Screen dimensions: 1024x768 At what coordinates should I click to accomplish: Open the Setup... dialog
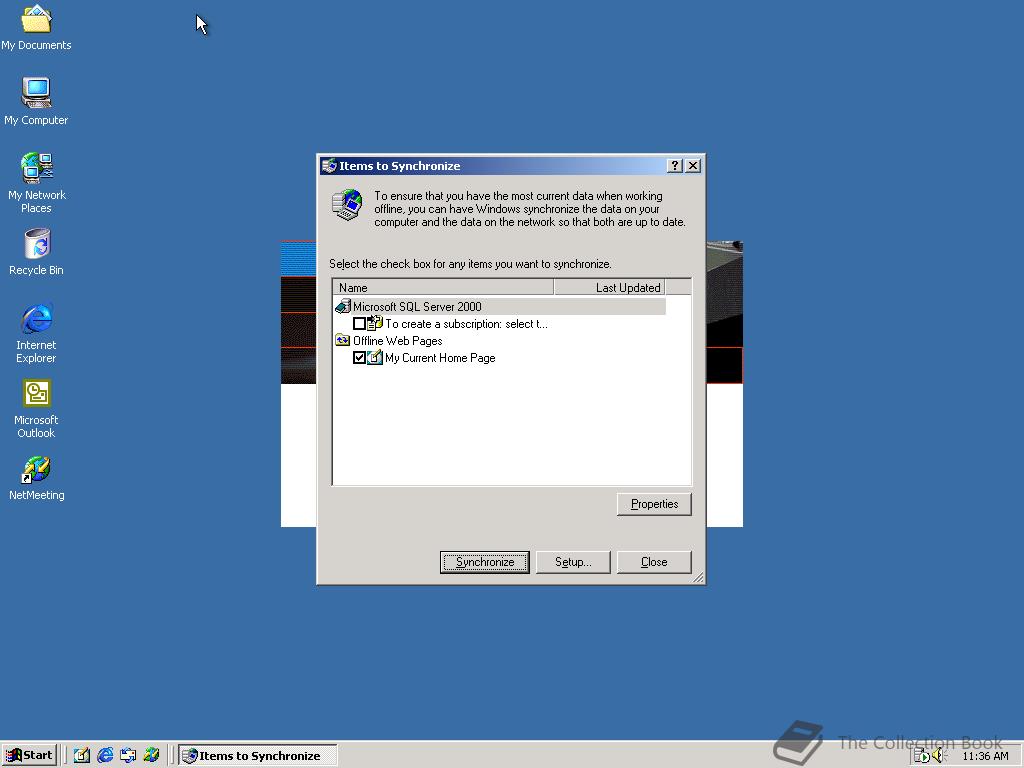click(573, 562)
